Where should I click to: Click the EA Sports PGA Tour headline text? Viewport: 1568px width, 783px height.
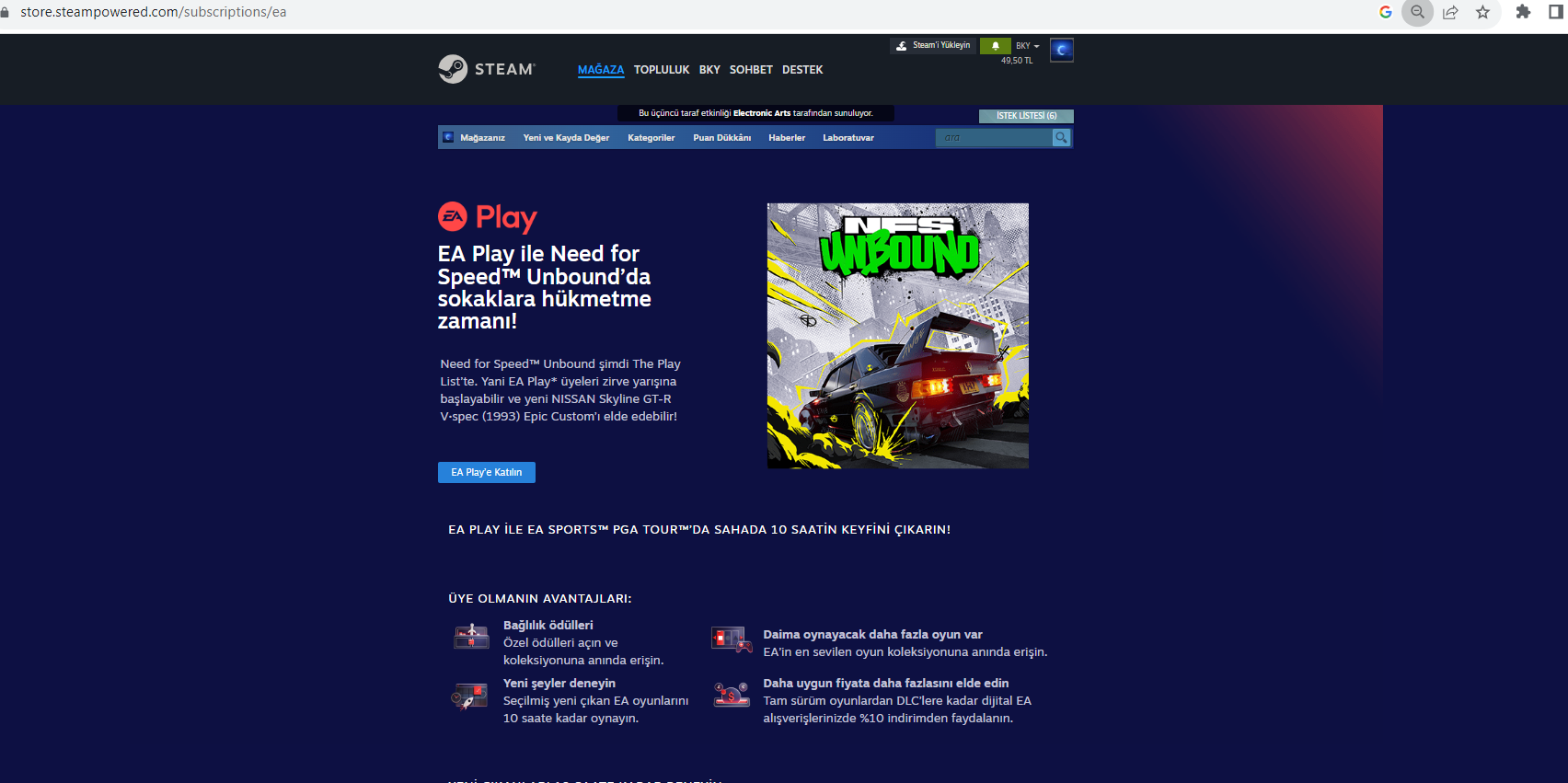(x=699, y=530)
